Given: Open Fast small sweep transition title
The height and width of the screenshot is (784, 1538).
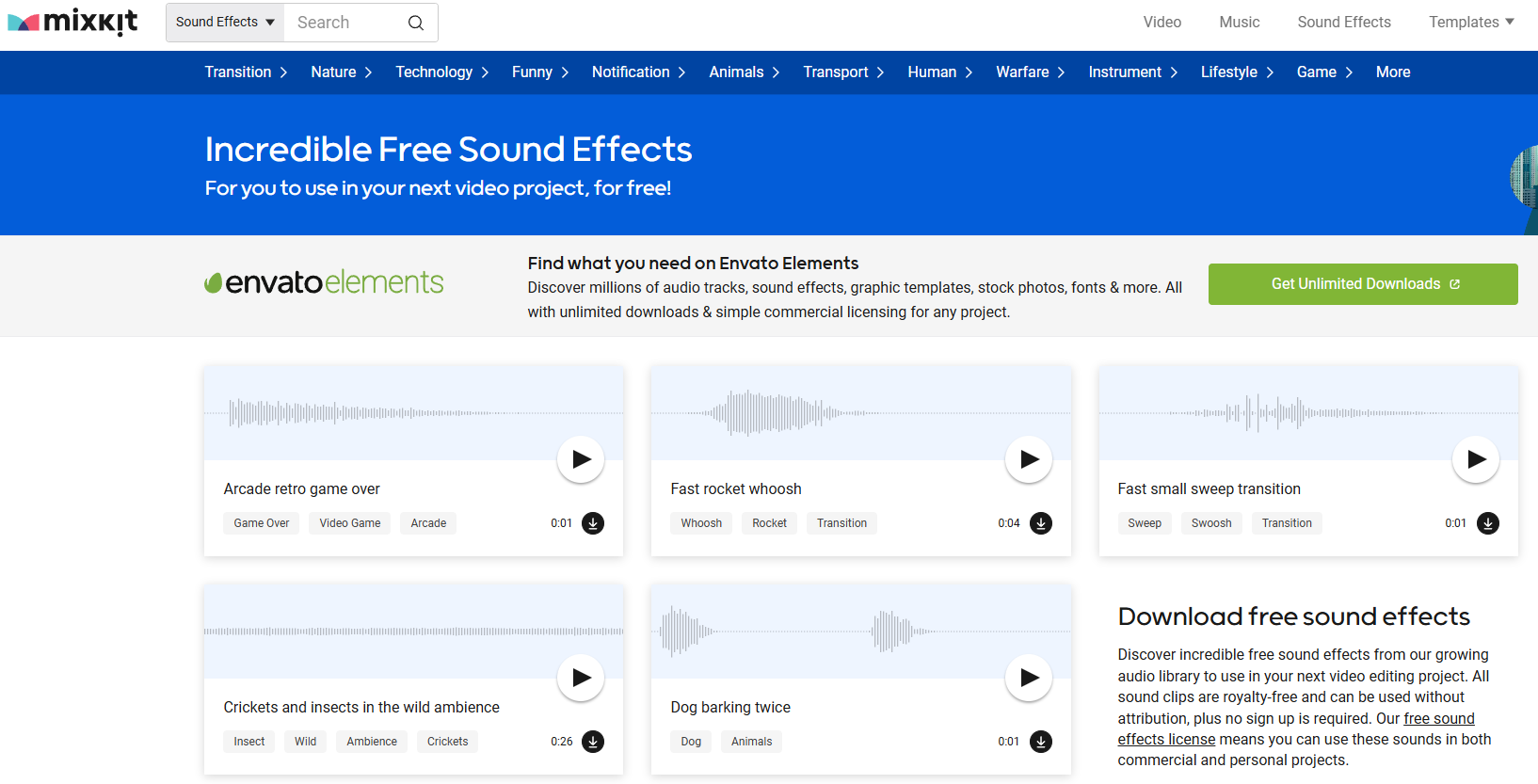Looking at the screenshot, I should click(x=1209, y=489).
